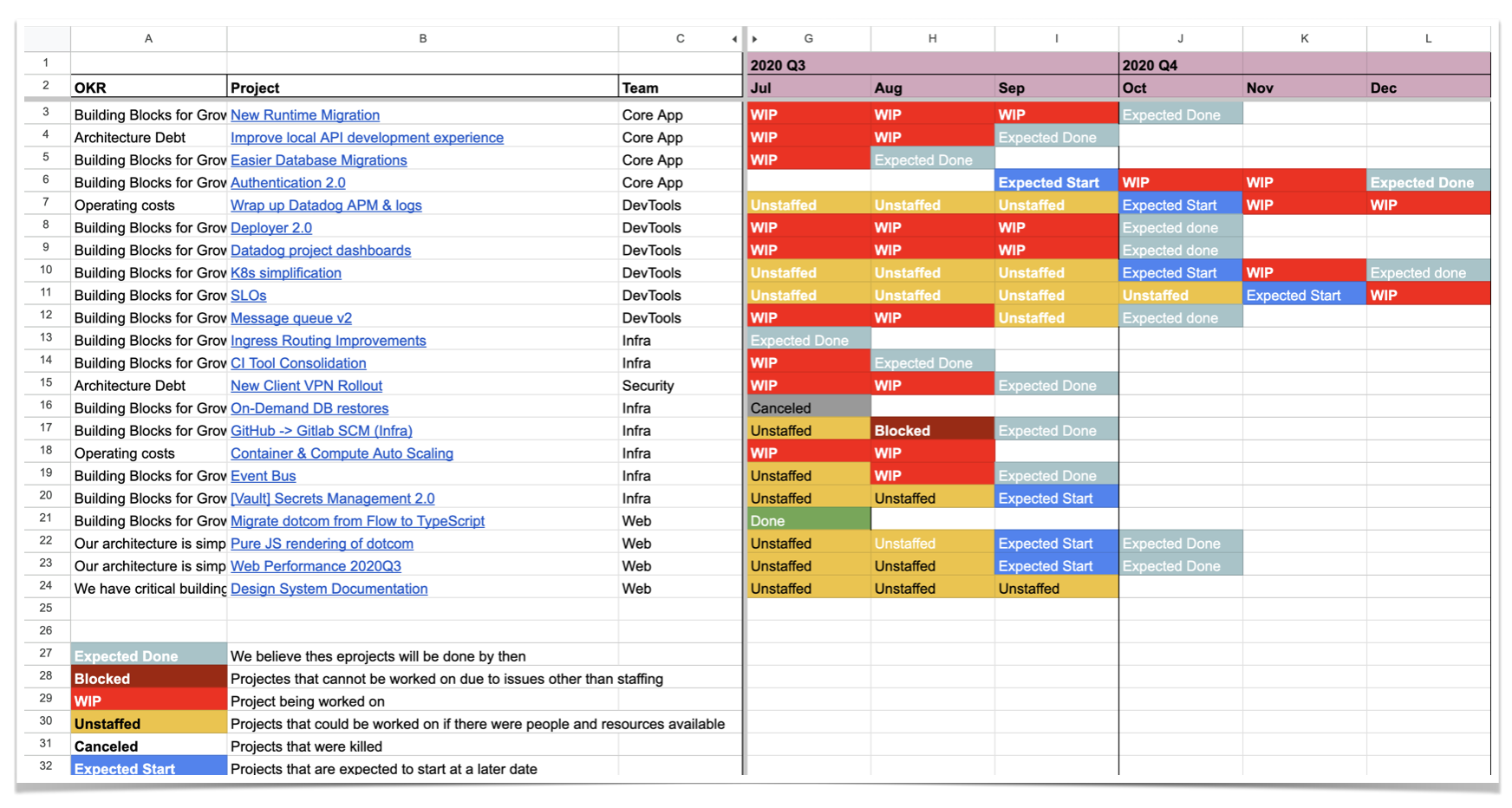
Task: Select the red WIP legend cell
Action: (x=148, y=700)
